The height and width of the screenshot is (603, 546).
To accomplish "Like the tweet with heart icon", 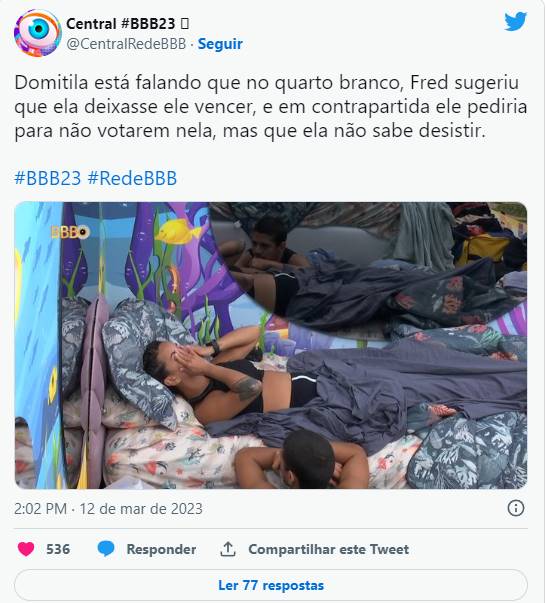I will pyautogui.click(x=26, y=549).
